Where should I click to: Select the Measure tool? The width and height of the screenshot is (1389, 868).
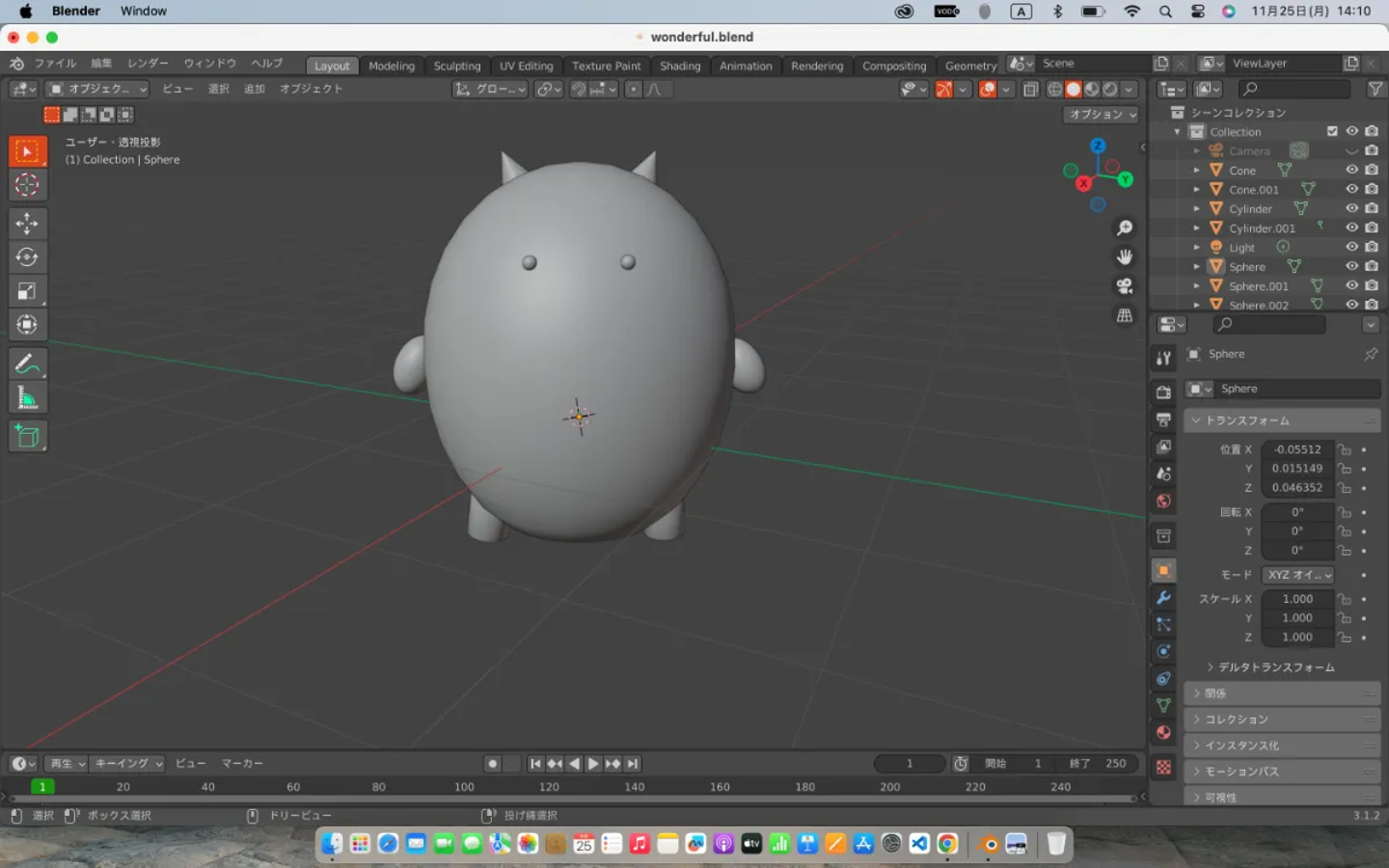click(27, 397)
